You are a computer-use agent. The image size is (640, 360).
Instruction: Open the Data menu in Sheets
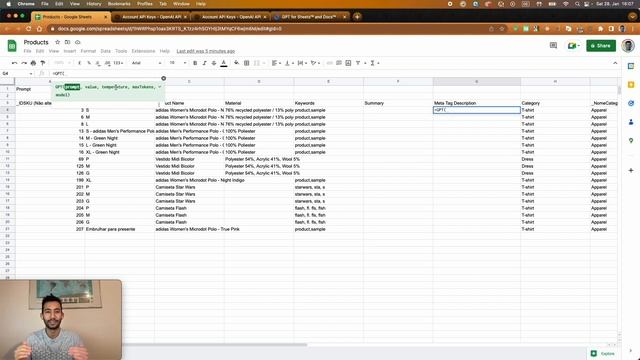coord(106,51)
